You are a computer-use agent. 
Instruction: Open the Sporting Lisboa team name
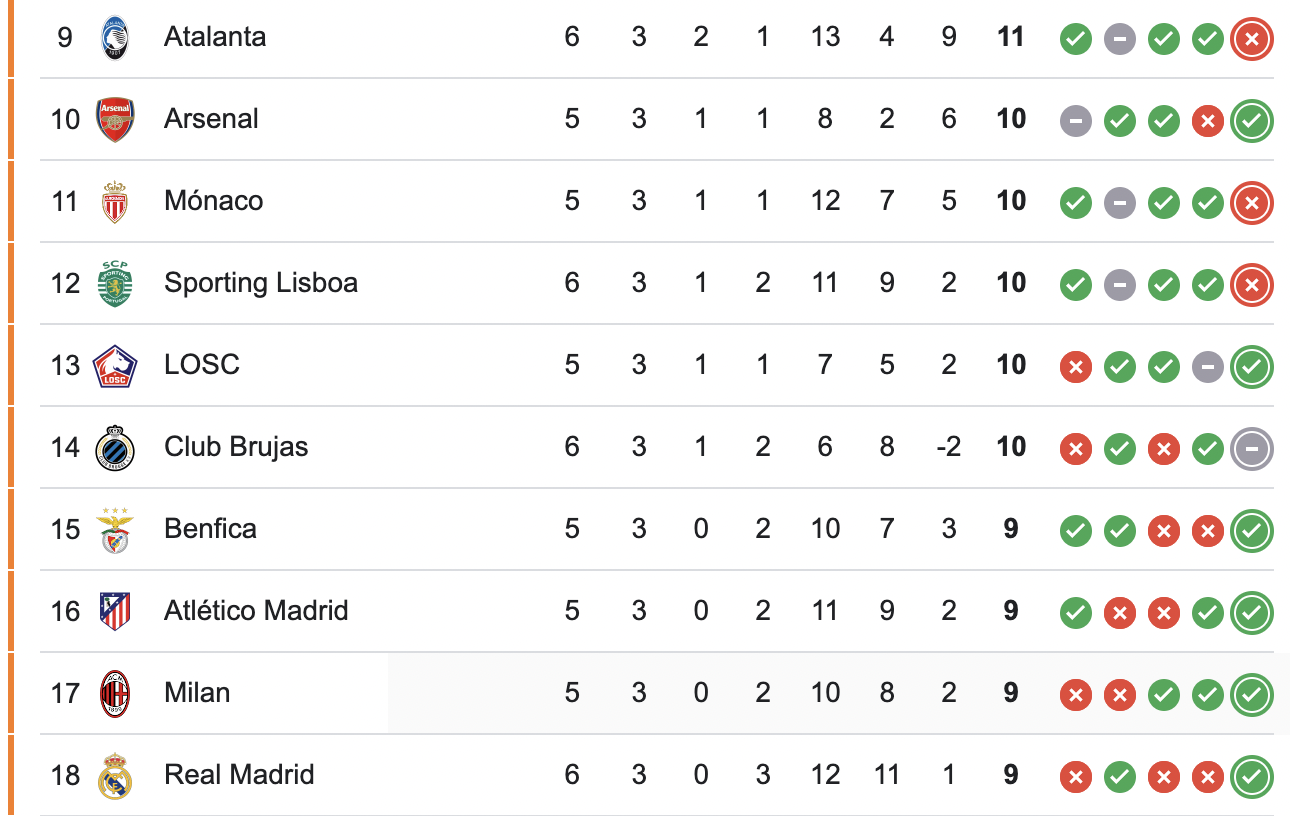click(x=261, y=283)
